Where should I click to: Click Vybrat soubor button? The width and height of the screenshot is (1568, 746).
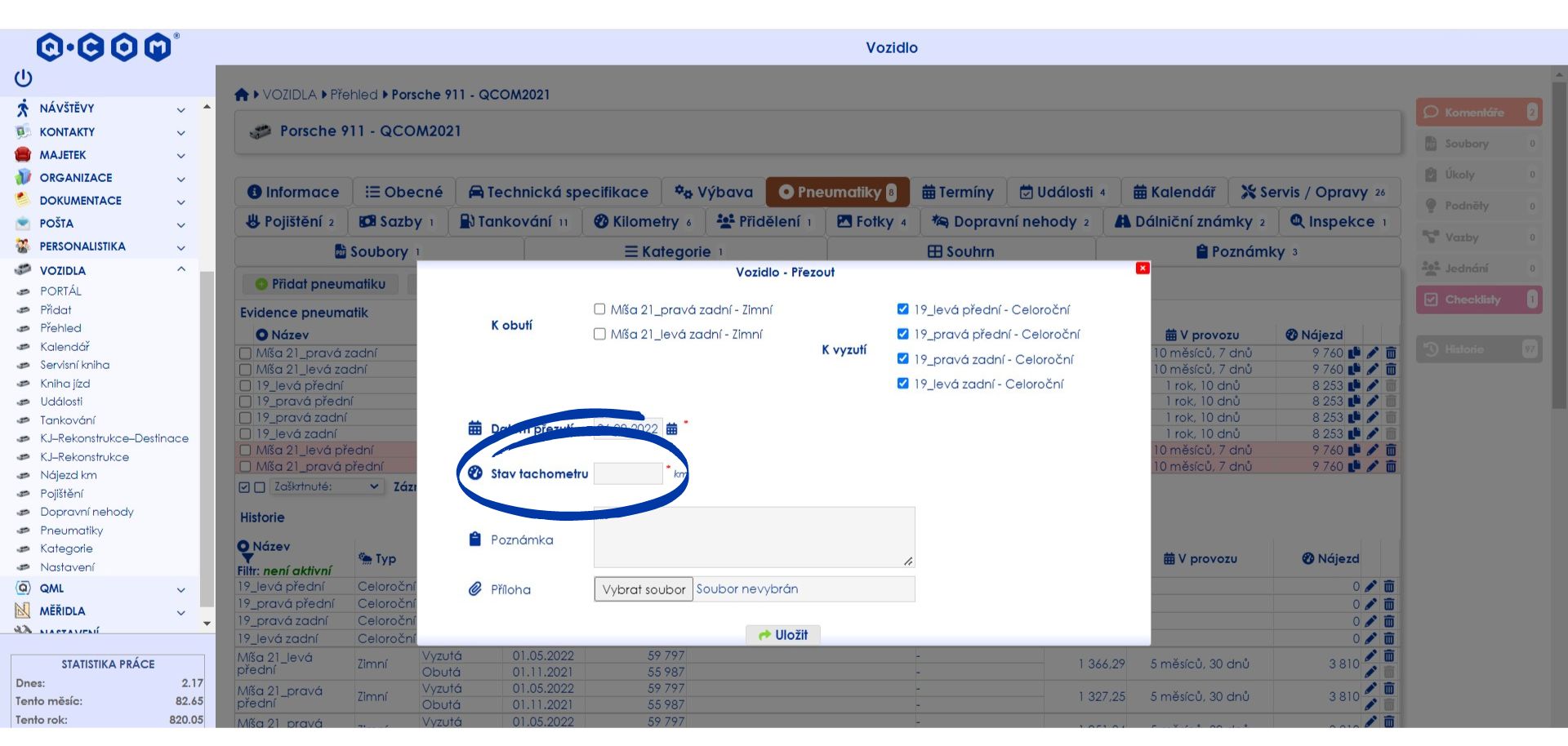[644, 589]
